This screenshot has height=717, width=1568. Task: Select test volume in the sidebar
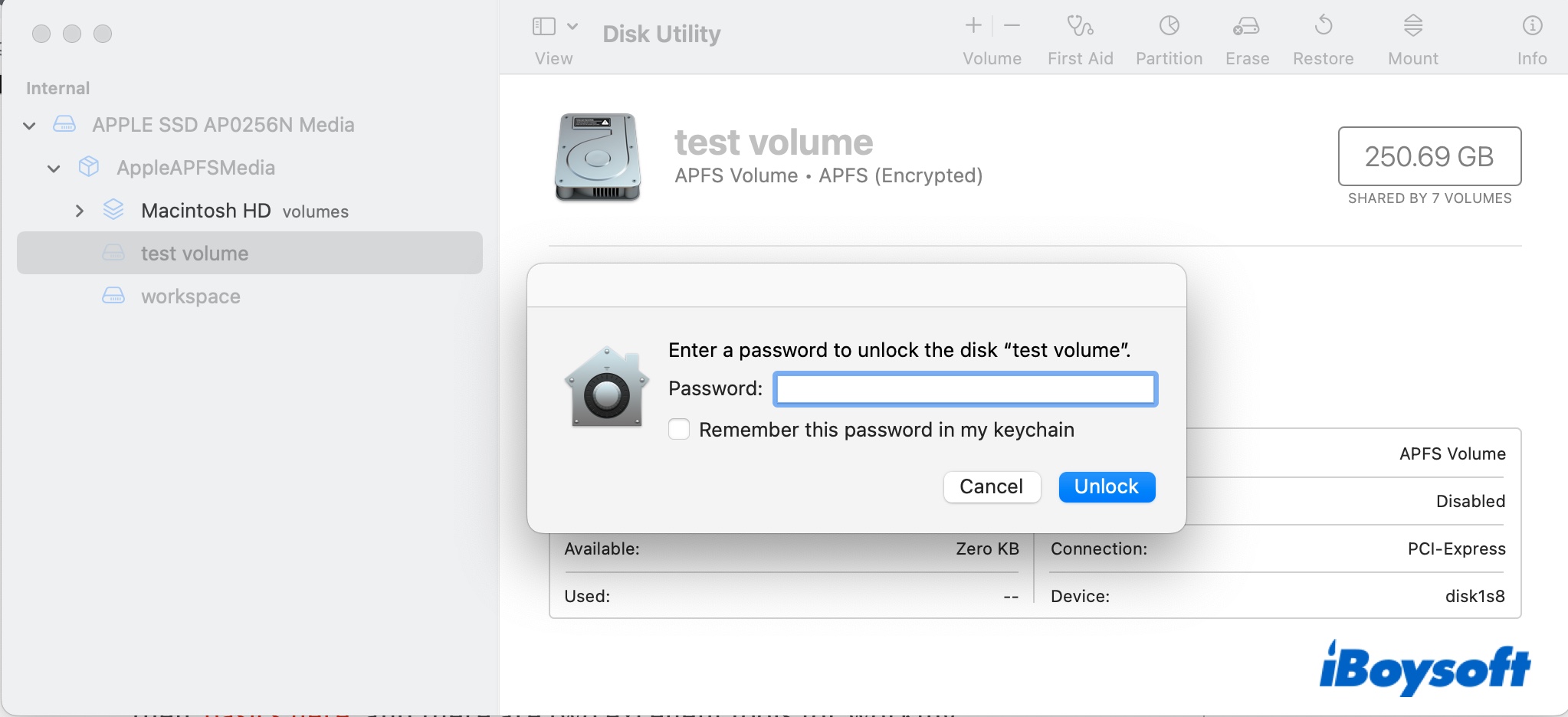click(x=195, y=254)
